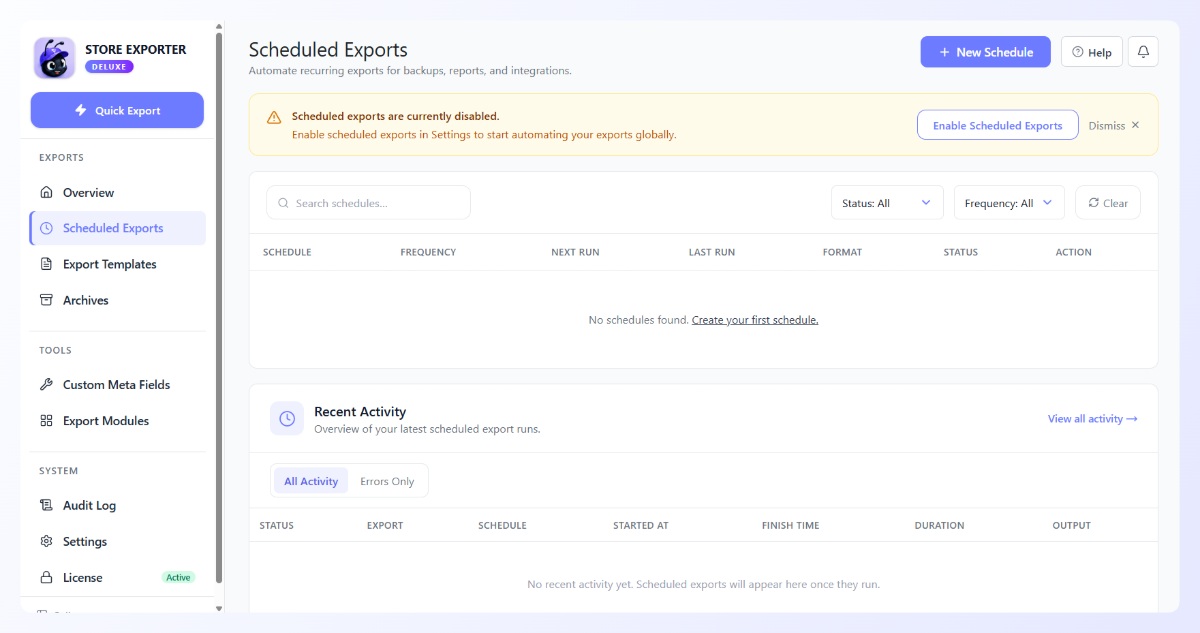The image size is (1200, 633).
Task: Click Create your first schedule link
Action: 755,320
